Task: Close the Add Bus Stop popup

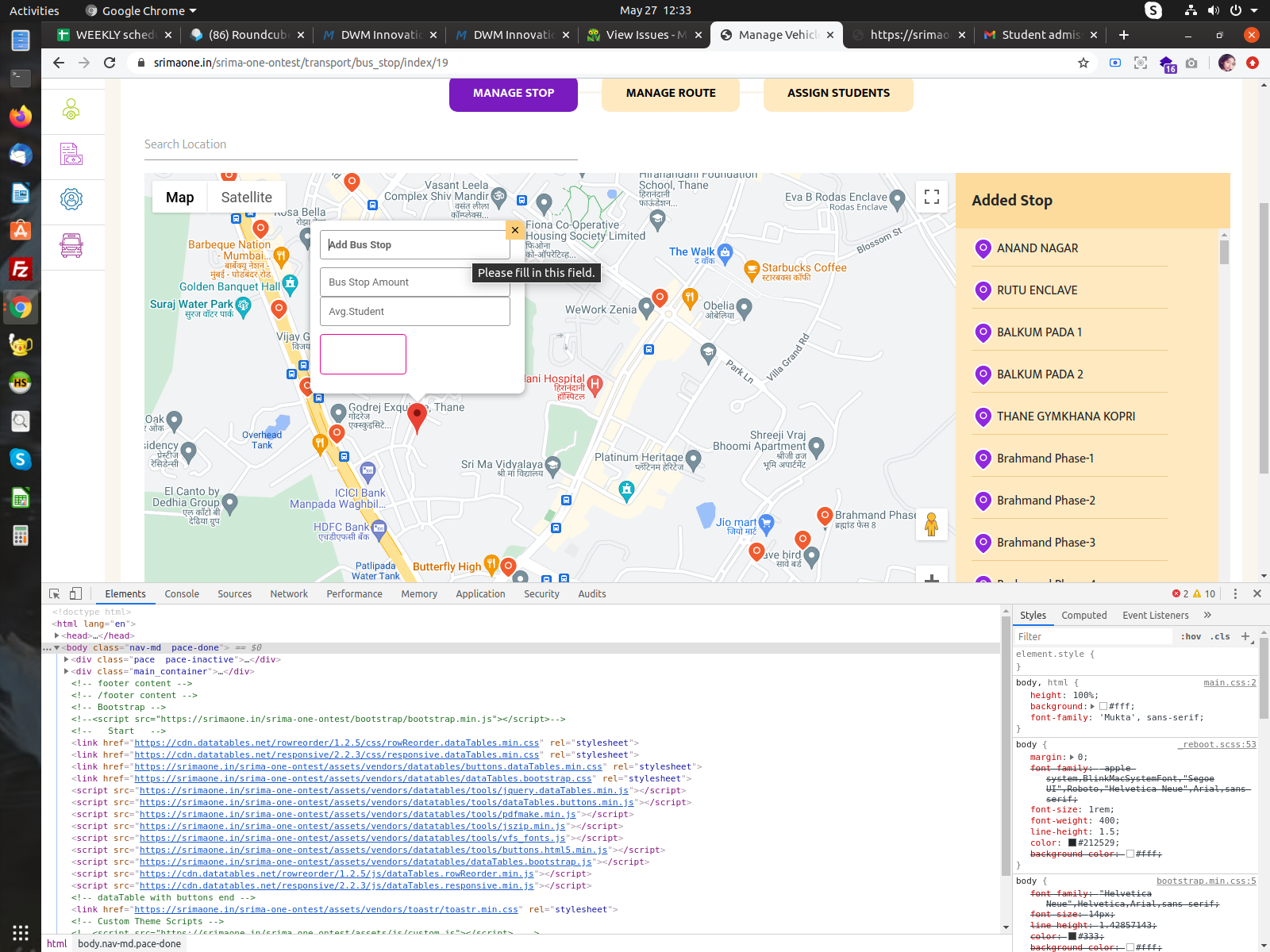Action: click(515, 230)
